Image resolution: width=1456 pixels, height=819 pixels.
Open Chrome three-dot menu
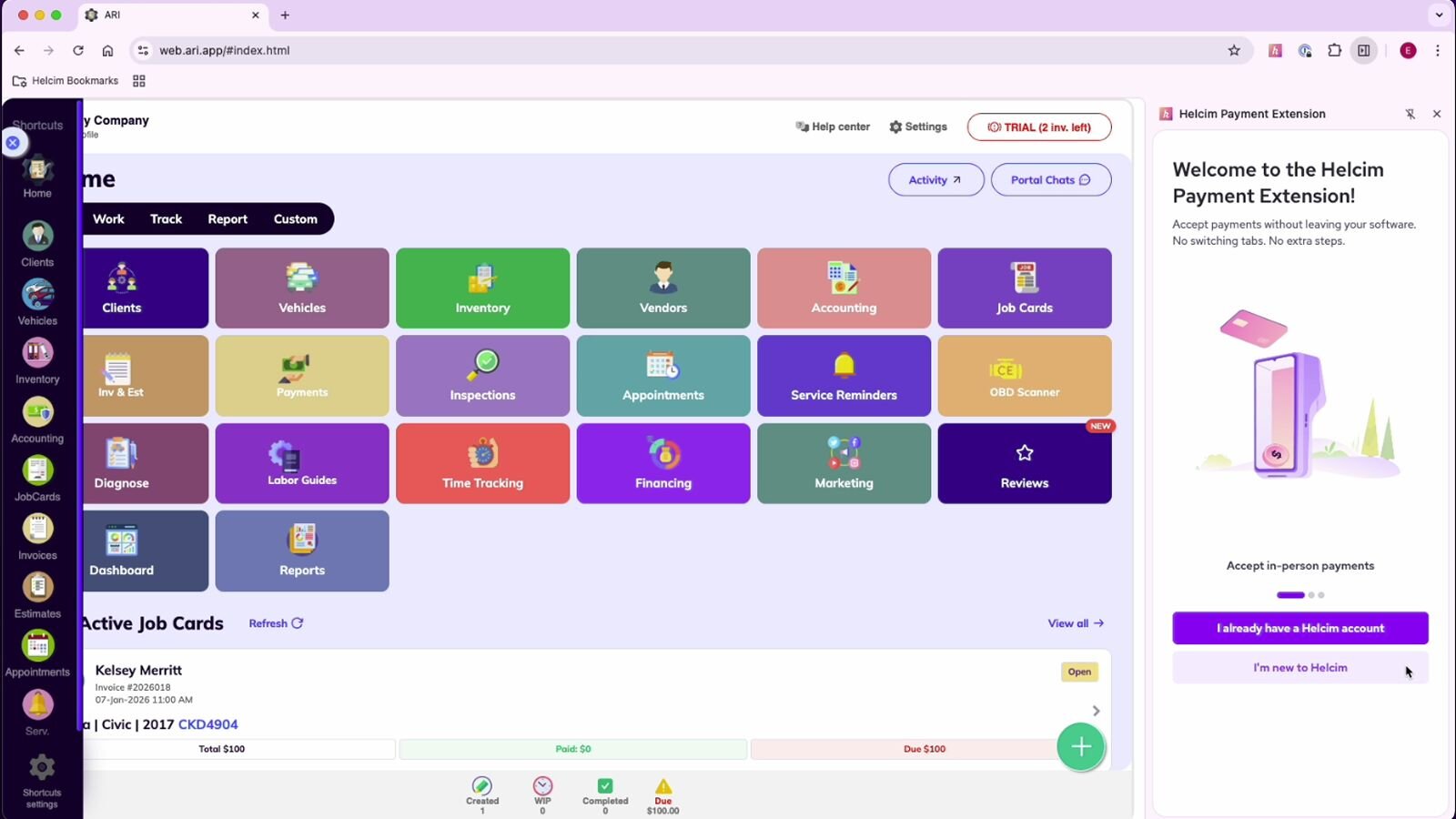click(x=1437, y=51)
